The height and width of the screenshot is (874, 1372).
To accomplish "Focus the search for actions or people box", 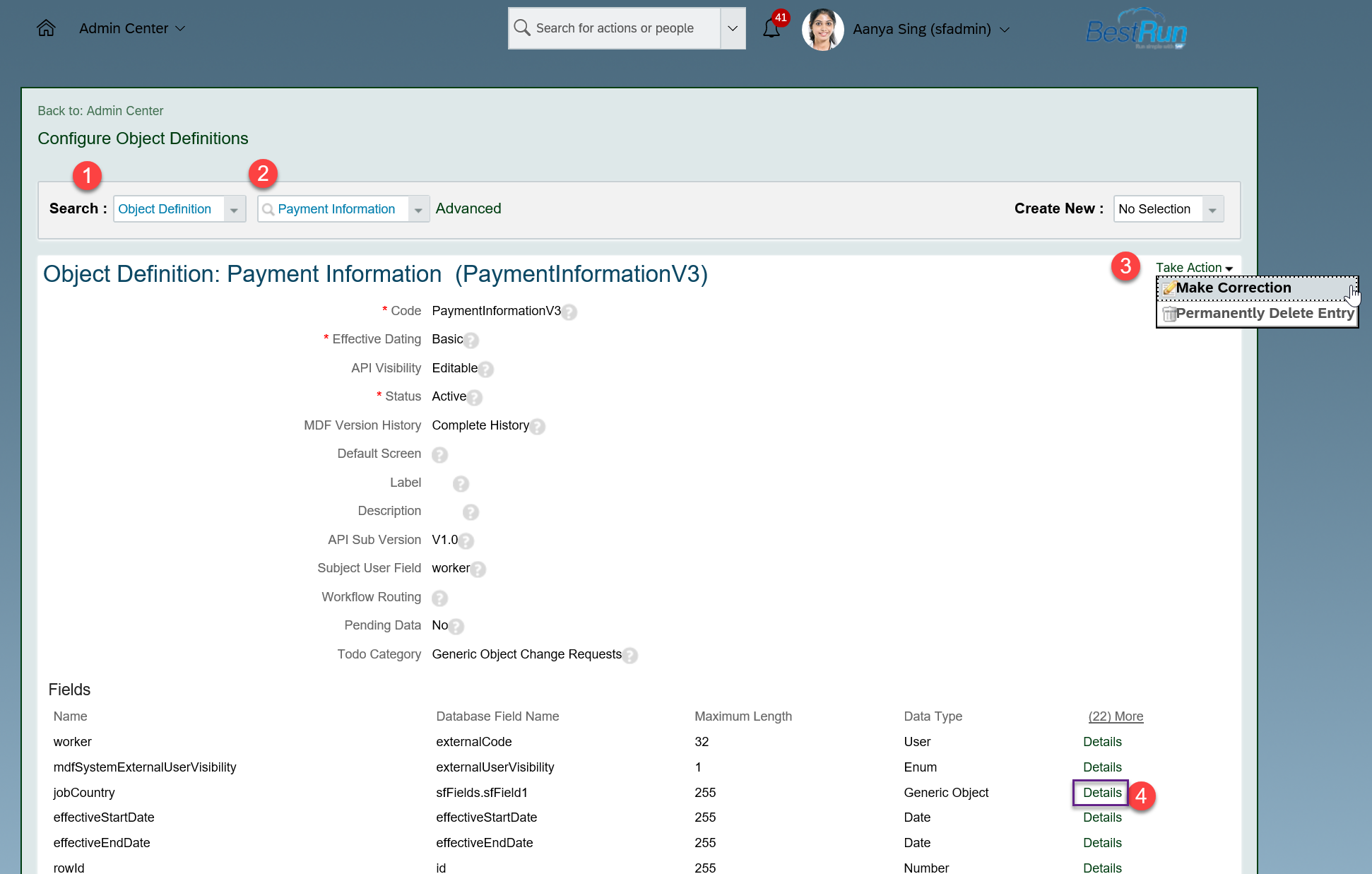I will coord(615,28).
